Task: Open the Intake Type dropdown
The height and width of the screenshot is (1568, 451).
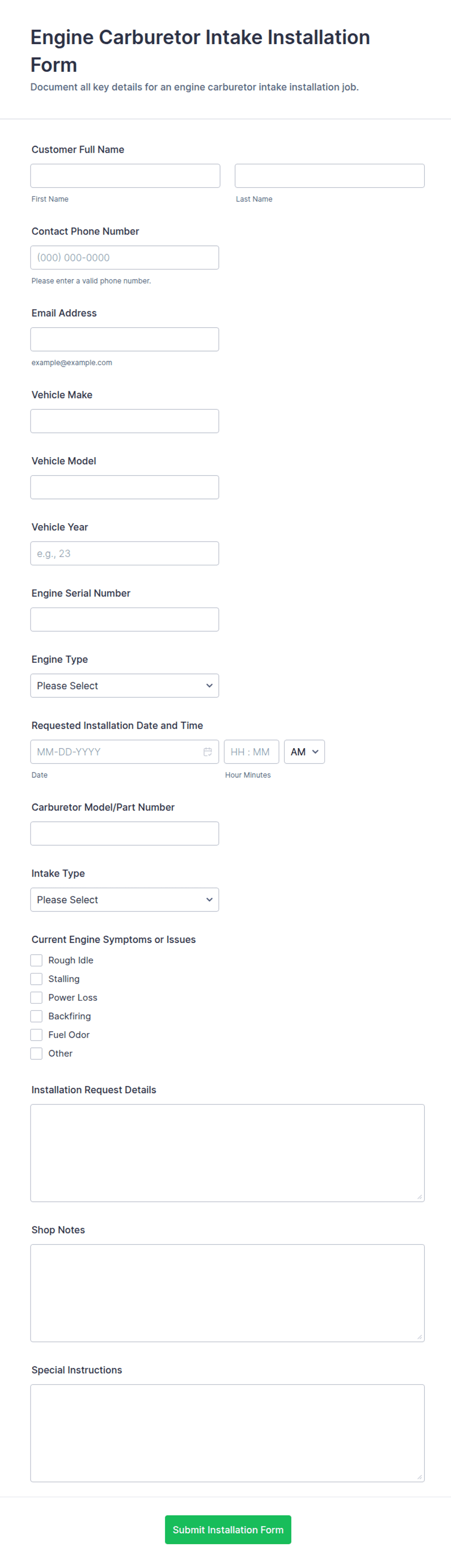Action: (125, 899)
